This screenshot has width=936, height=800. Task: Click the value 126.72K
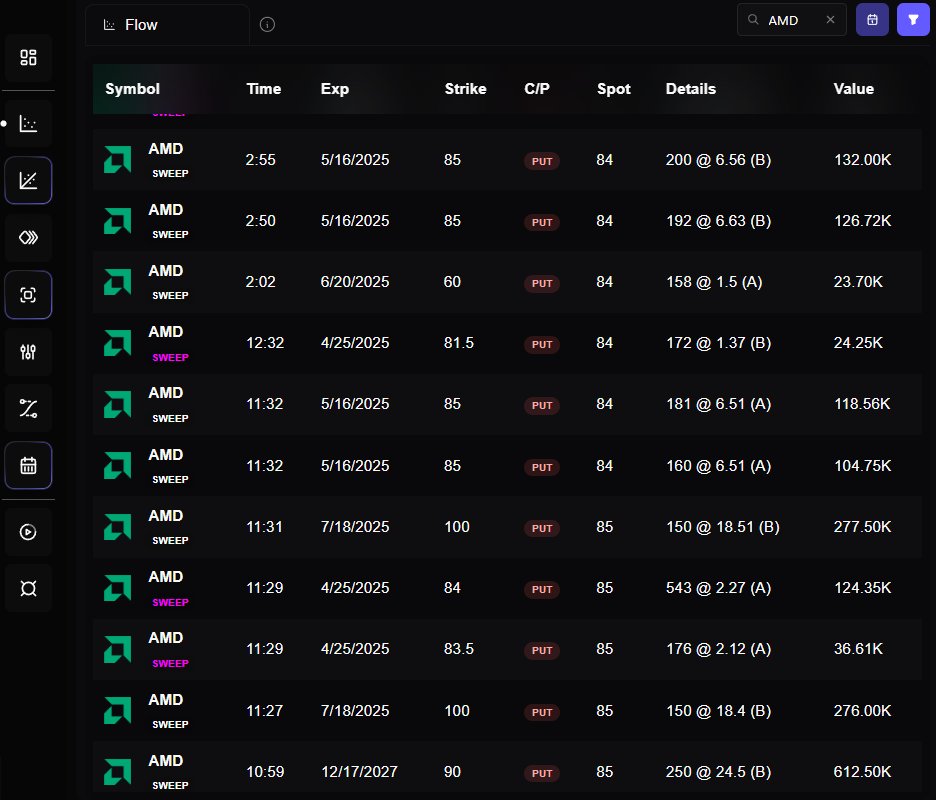863,221
